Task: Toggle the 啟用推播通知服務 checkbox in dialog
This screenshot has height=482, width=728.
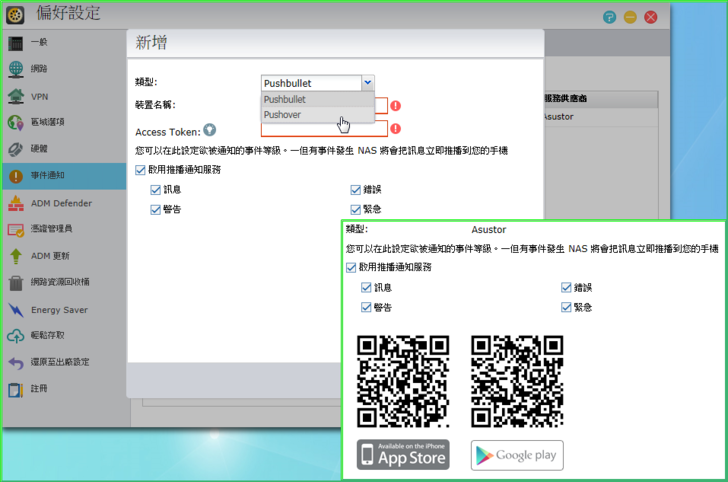Action: coord(141,170)
